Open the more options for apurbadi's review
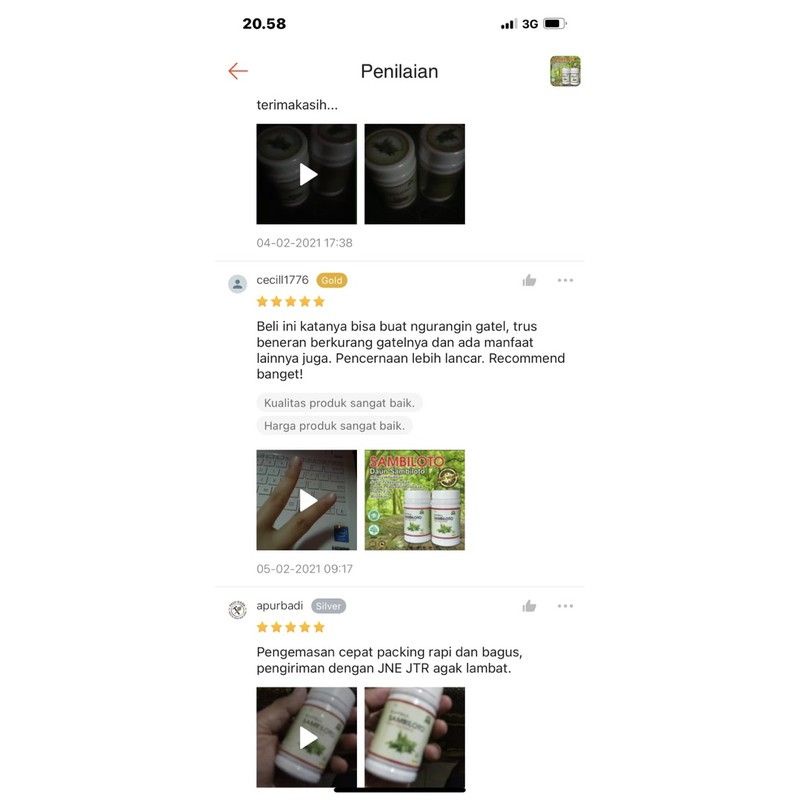This screenshot has height=800, width=800. pos(565,606)
